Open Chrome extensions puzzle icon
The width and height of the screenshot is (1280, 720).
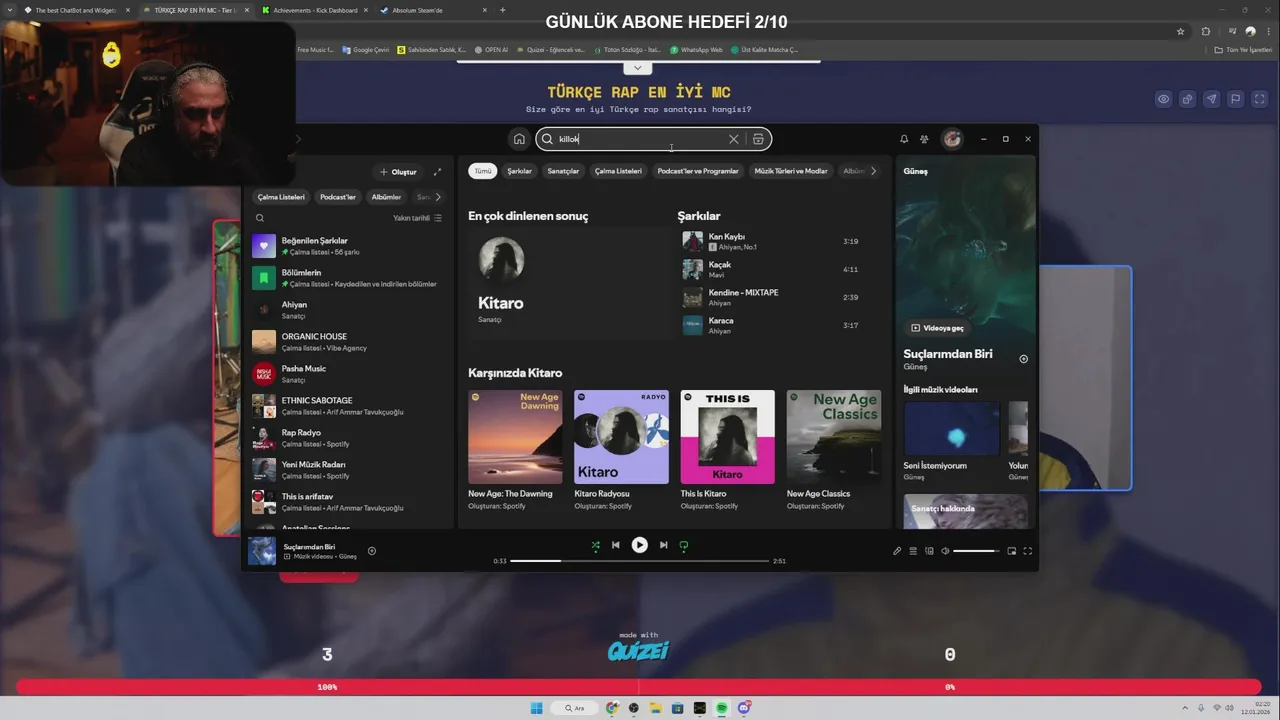1205,31
